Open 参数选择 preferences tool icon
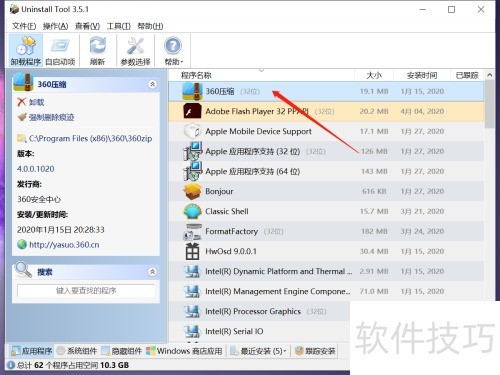This screenshot has width=500, height=375. pyautogui.click(x=135, y=50)
